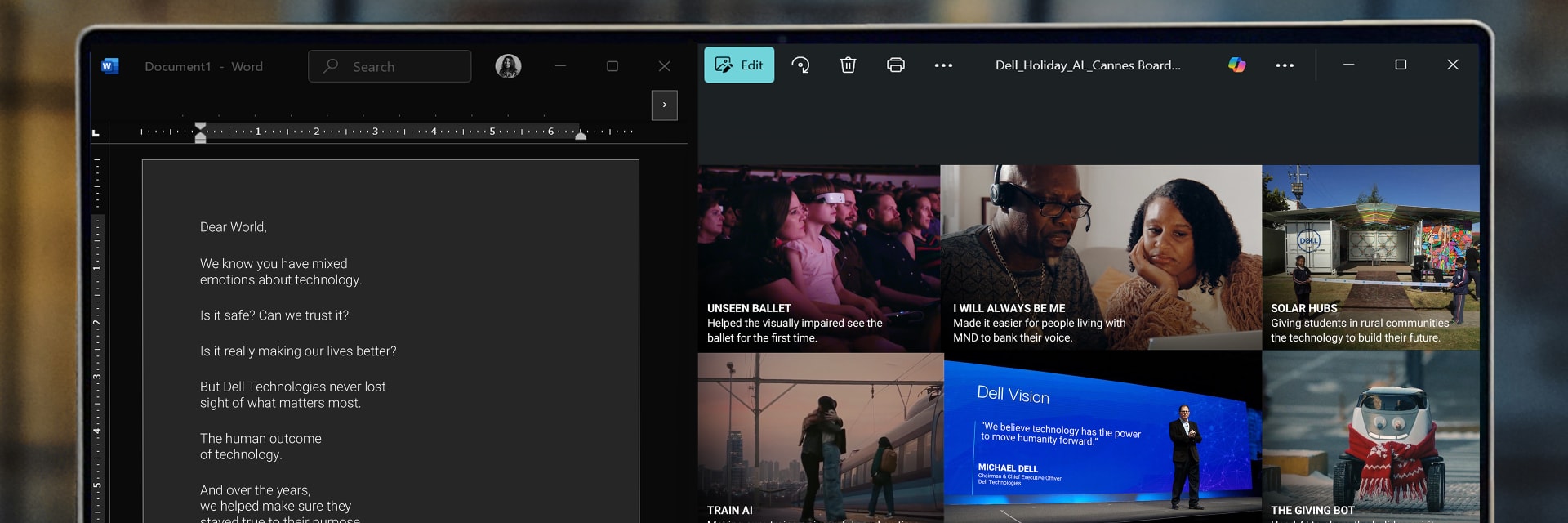Minimize the Photos window
The width and height of the screenshot is (1568, 523).
point(1349,65)
